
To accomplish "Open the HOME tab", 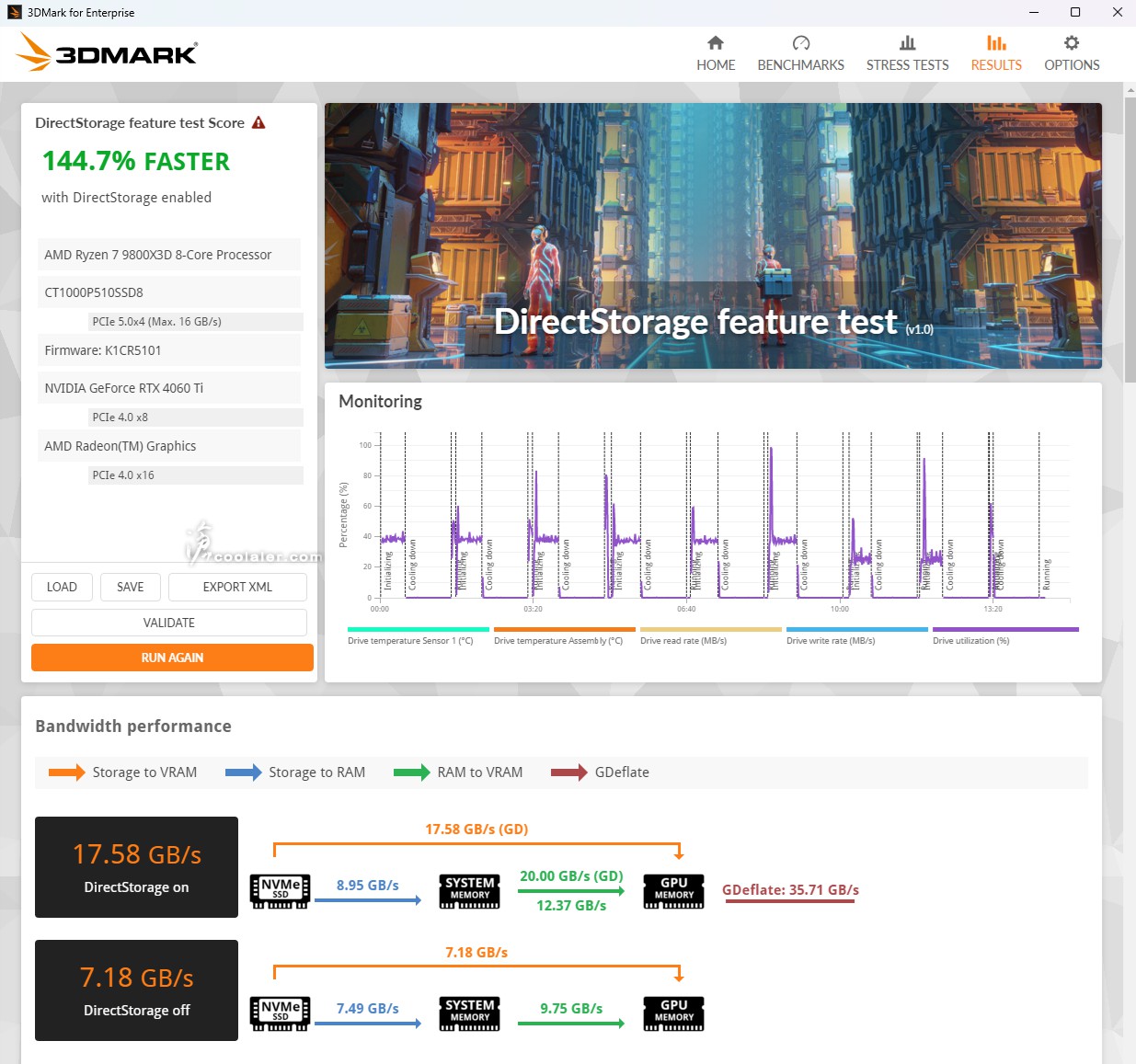I will tap(716, 53).
